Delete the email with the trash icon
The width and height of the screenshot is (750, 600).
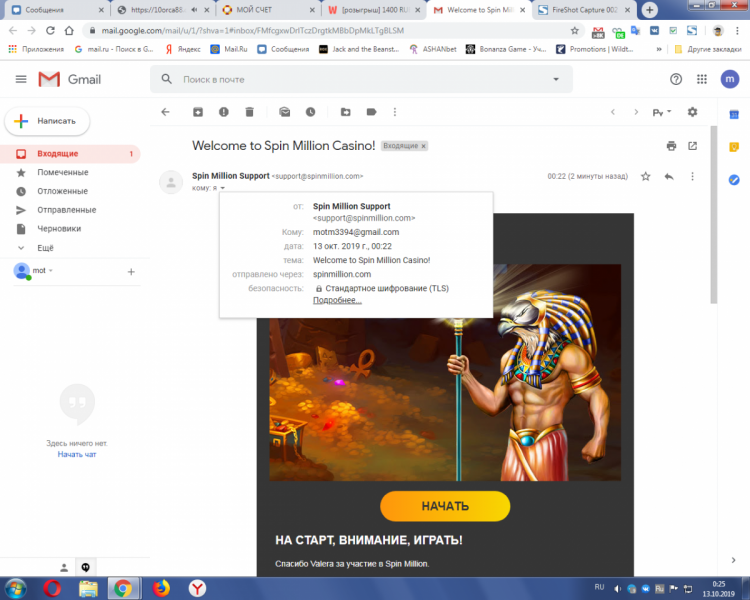(250, 112)
